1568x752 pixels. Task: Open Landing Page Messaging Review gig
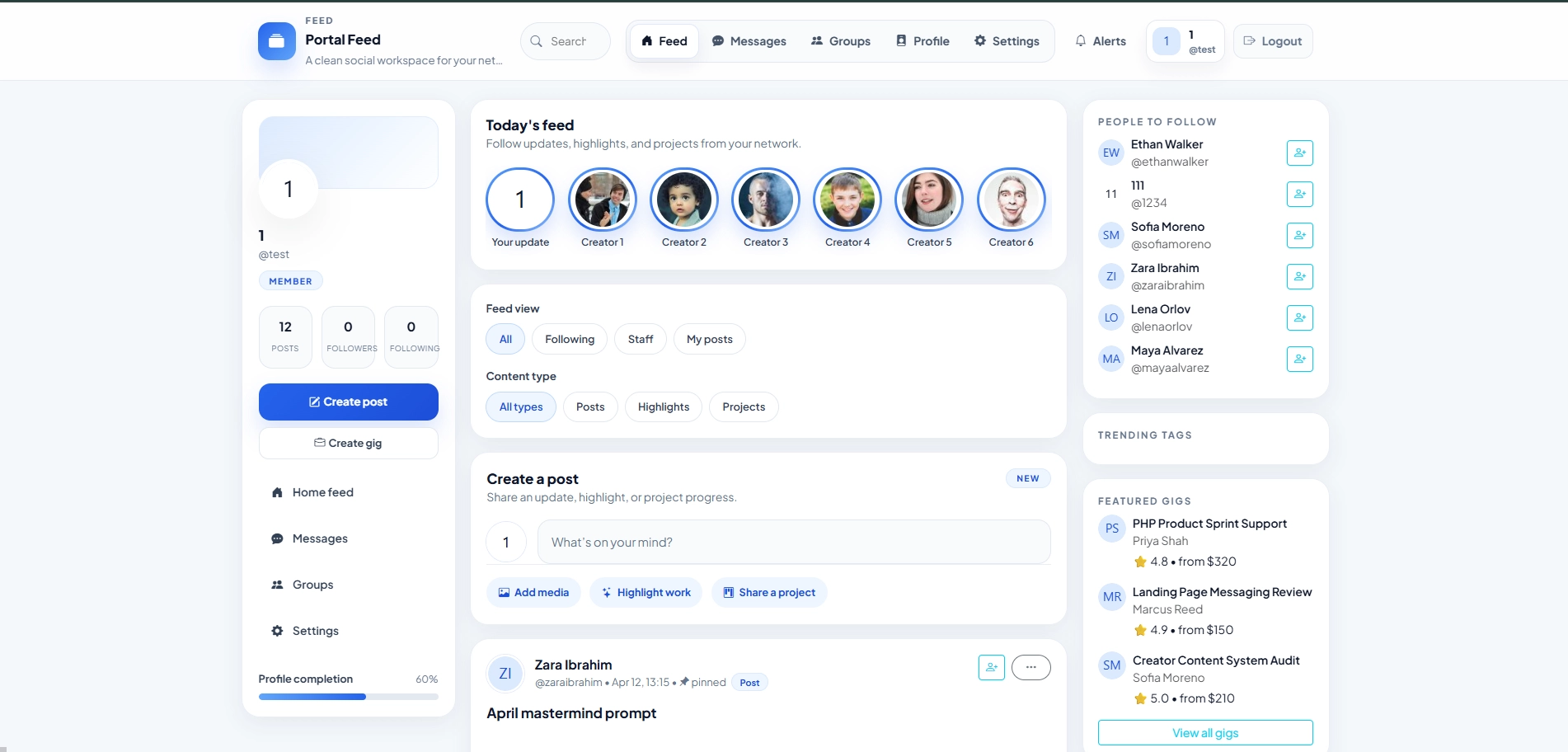click(1222, 592)
